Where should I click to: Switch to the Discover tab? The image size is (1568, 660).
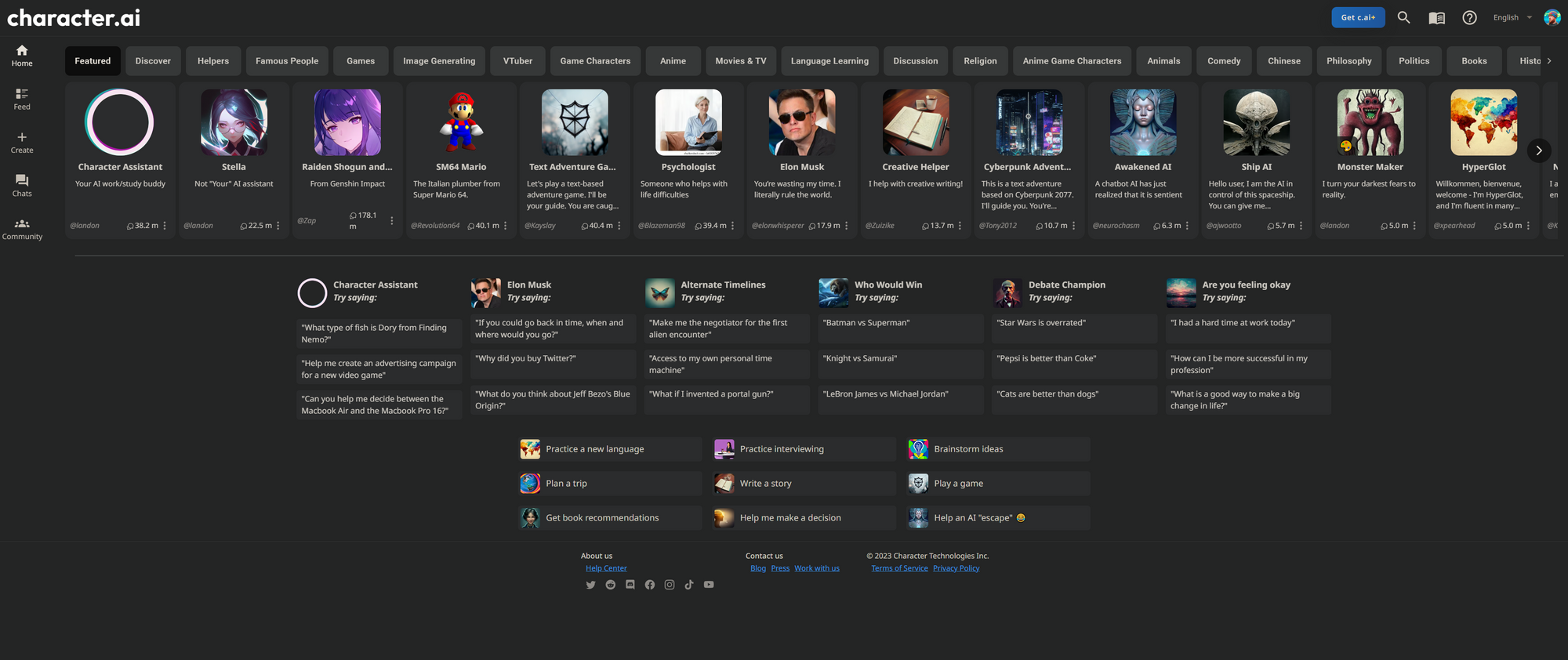point(153,61)
